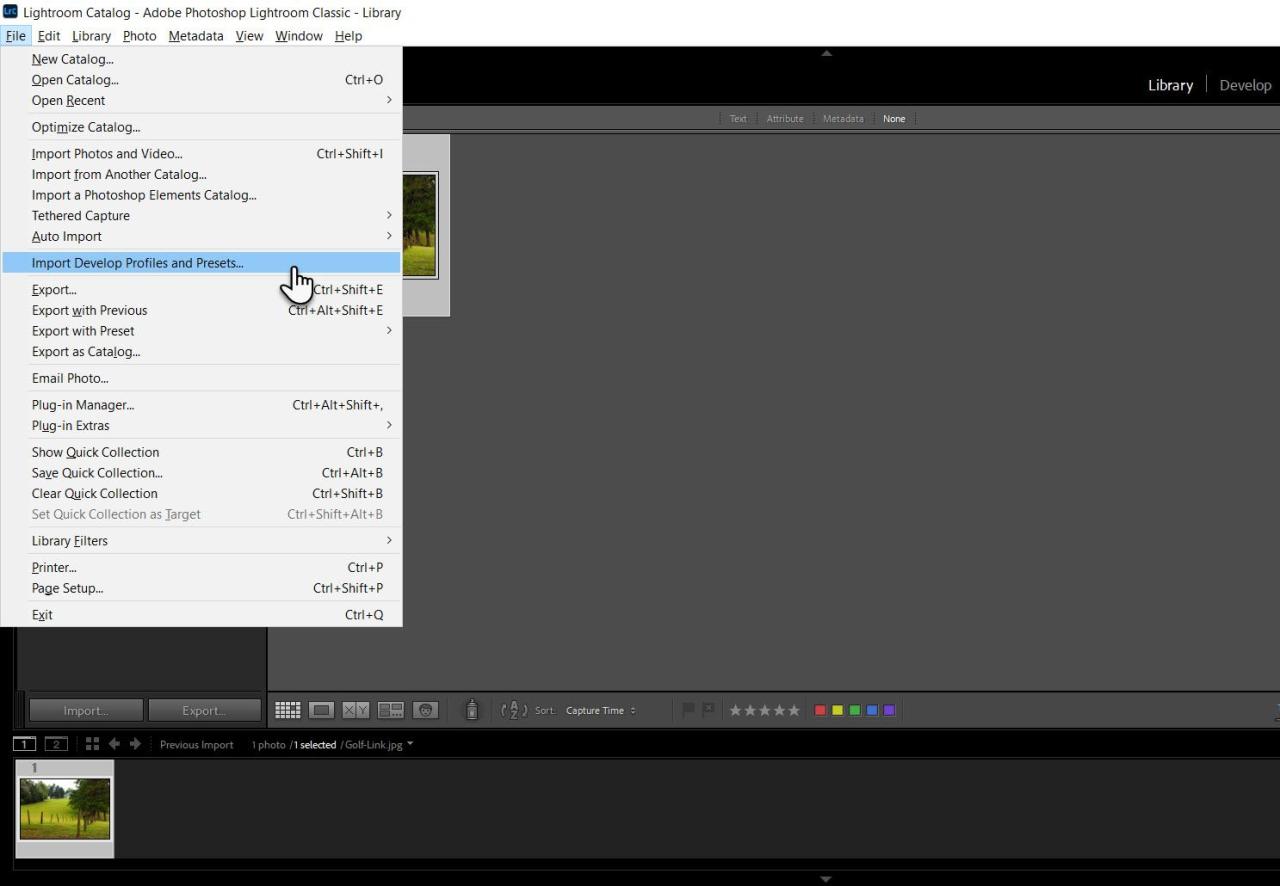The width and height of the screenshot is (1280, 886).
Task: Expand the Auto Import submenu
Action: click(201, 236)
